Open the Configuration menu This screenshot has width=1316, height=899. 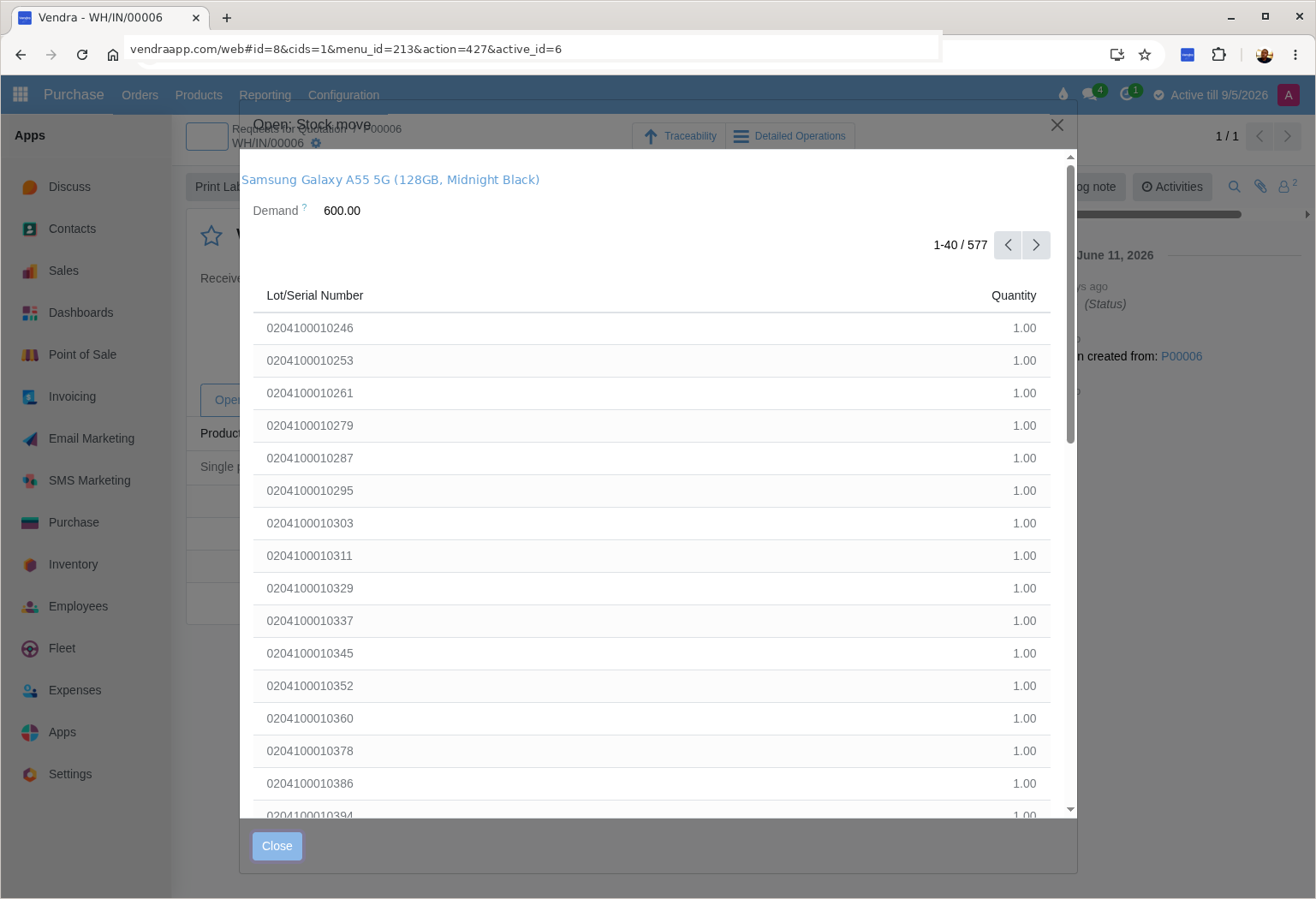click(x=343, y=95)
